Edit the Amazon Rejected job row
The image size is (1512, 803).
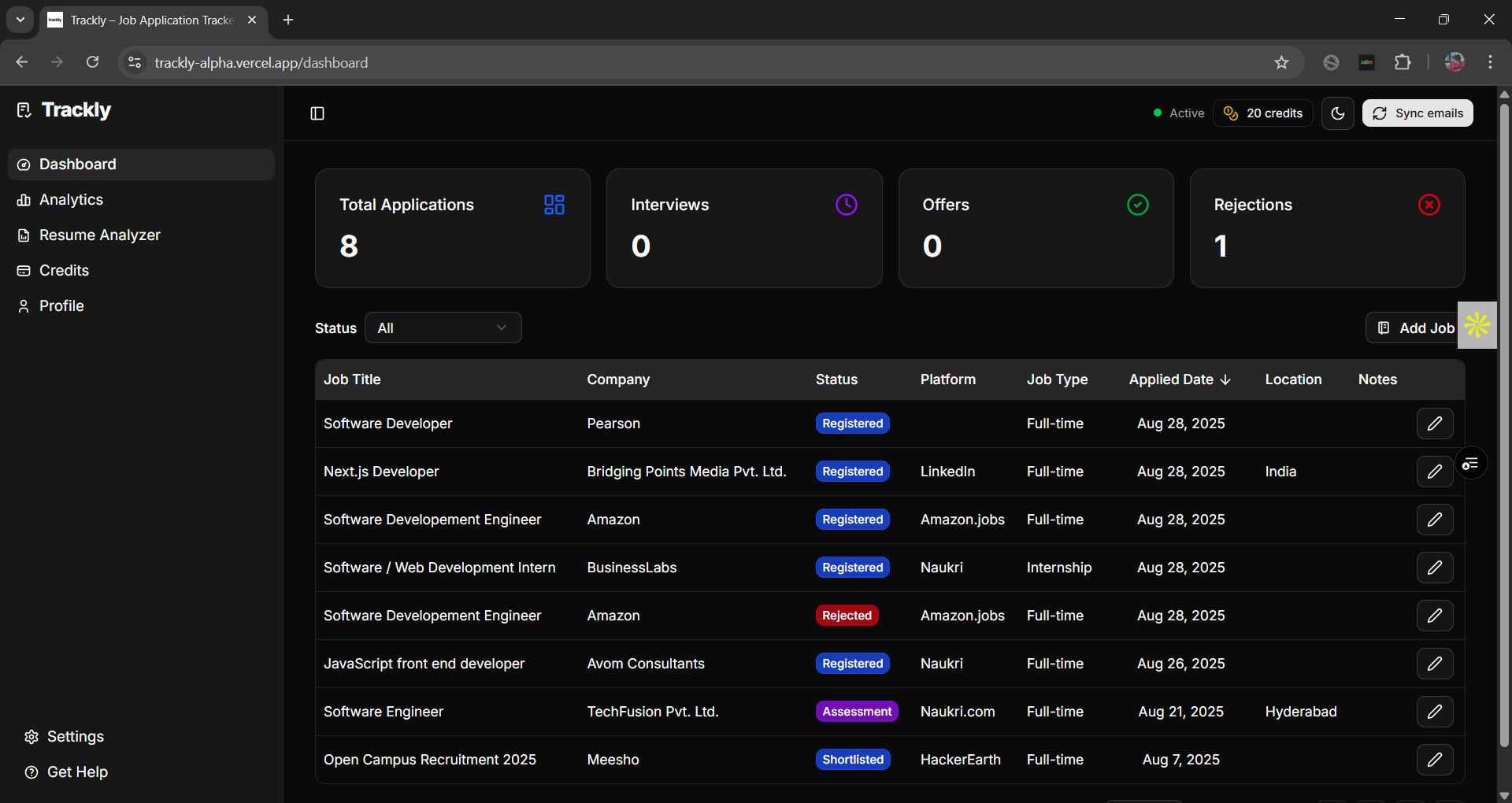click(x=1435, y=616)
